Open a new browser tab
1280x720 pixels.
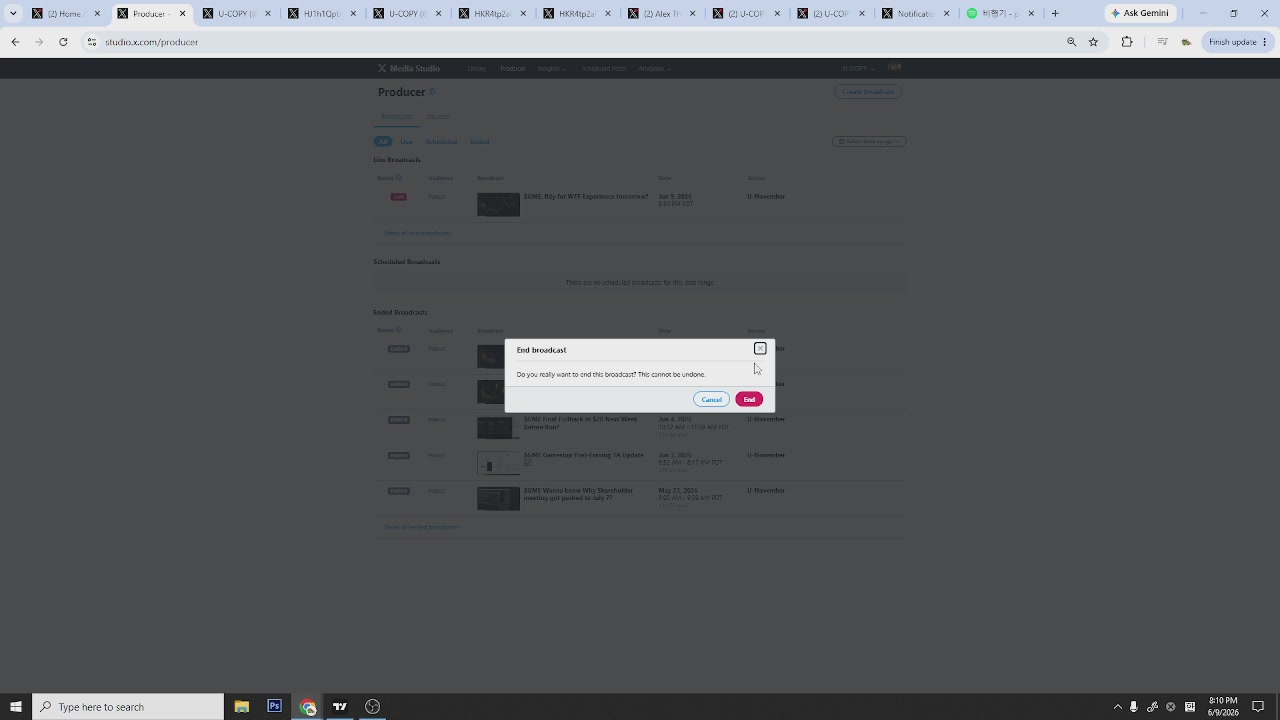point(1055,13)
